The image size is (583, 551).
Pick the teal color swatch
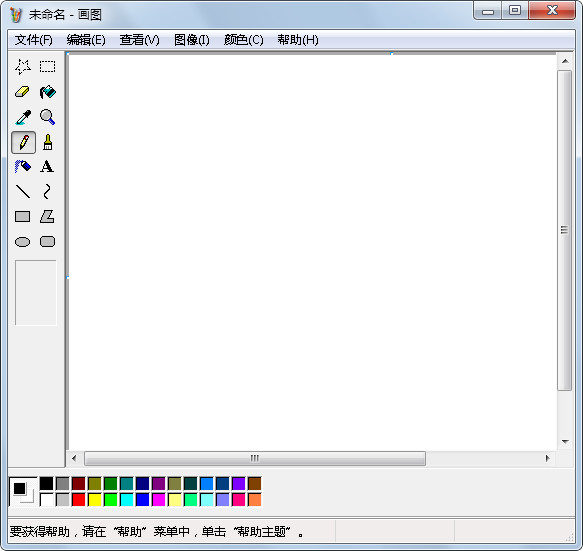click(127, 484)
